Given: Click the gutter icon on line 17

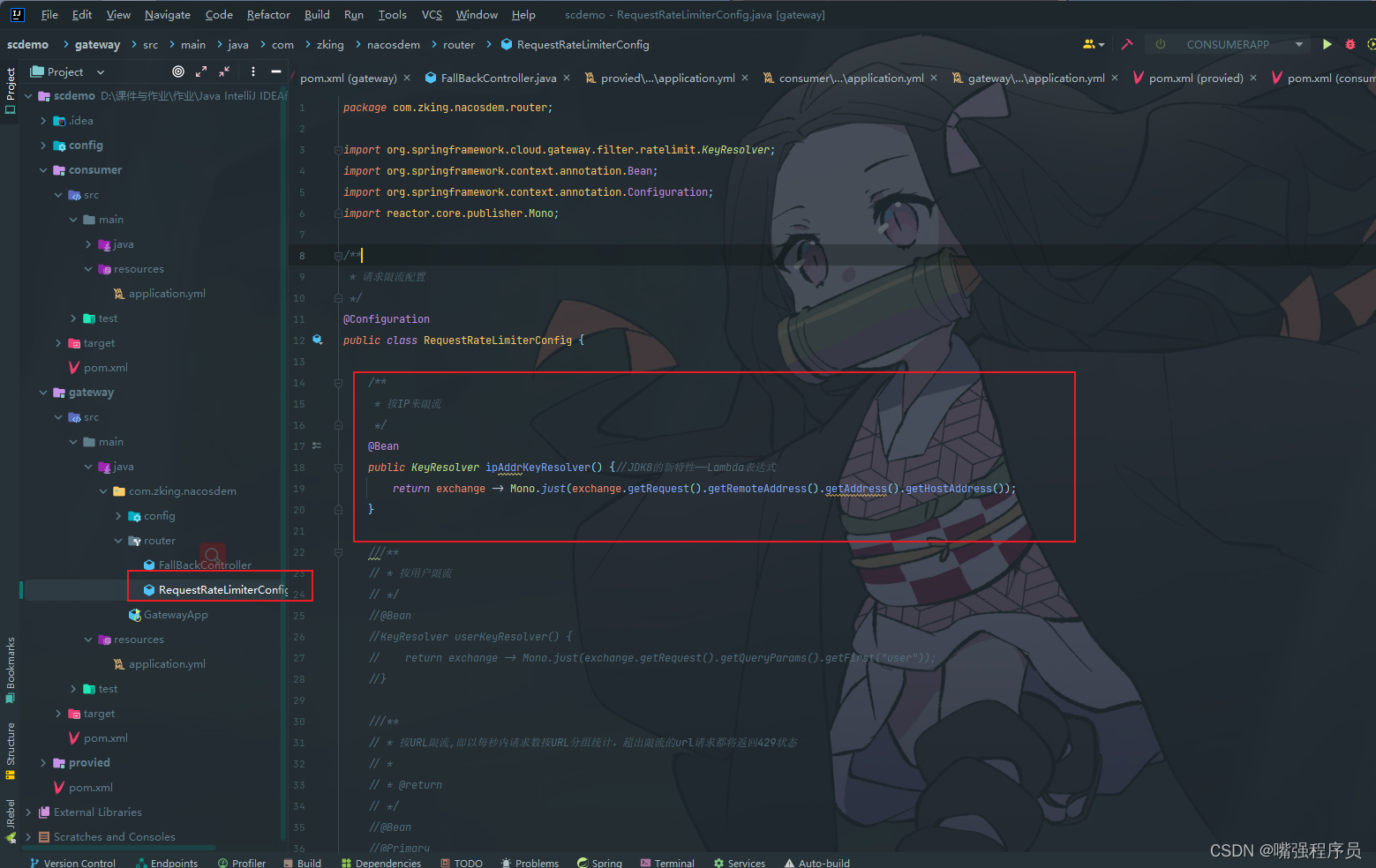Looking at the screenshot, I should point(317,445).
